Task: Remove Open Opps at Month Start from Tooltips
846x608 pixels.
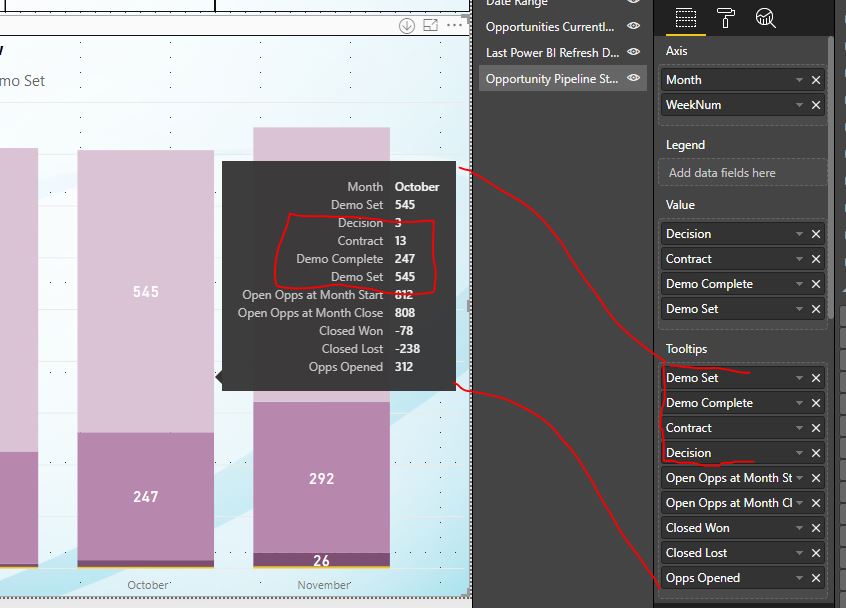Action: pos(816,478)
